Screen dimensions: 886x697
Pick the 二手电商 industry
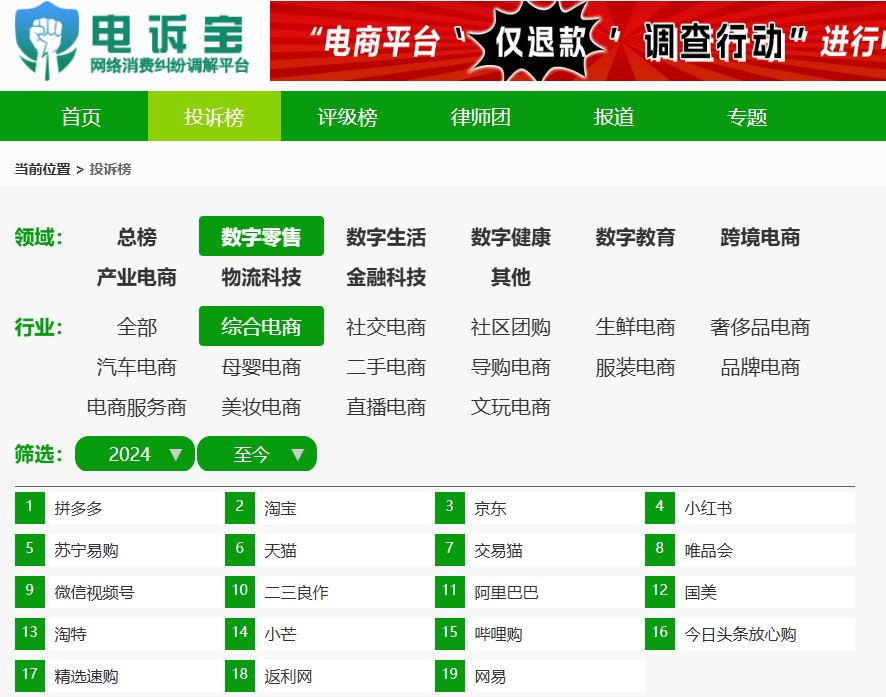click(386, 367)
